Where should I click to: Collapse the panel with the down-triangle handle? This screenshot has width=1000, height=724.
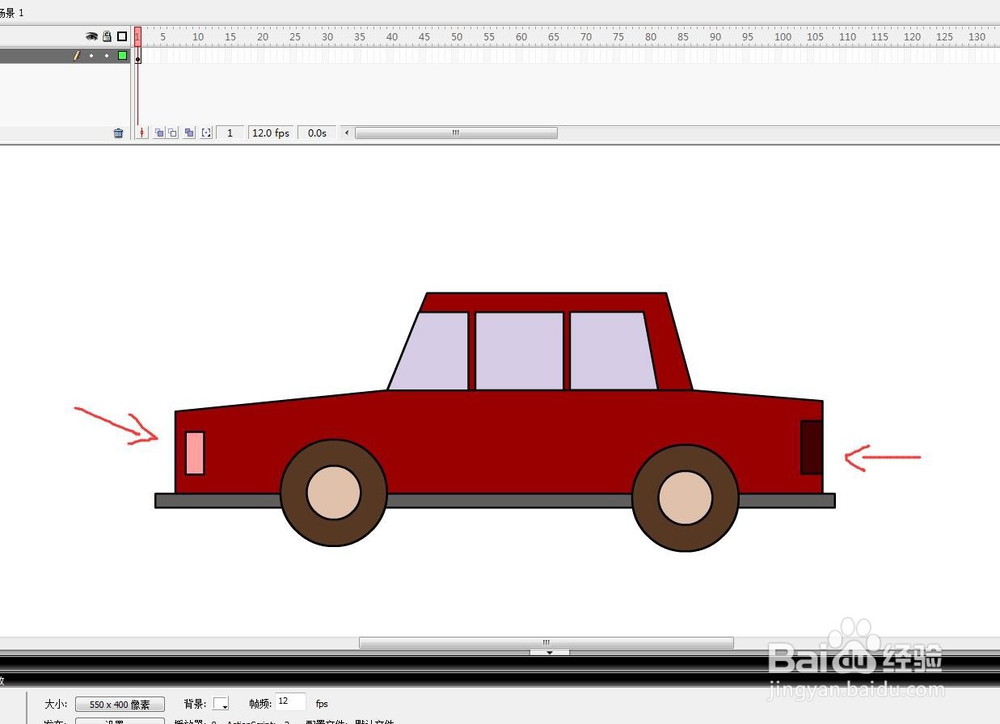[549, 653]
